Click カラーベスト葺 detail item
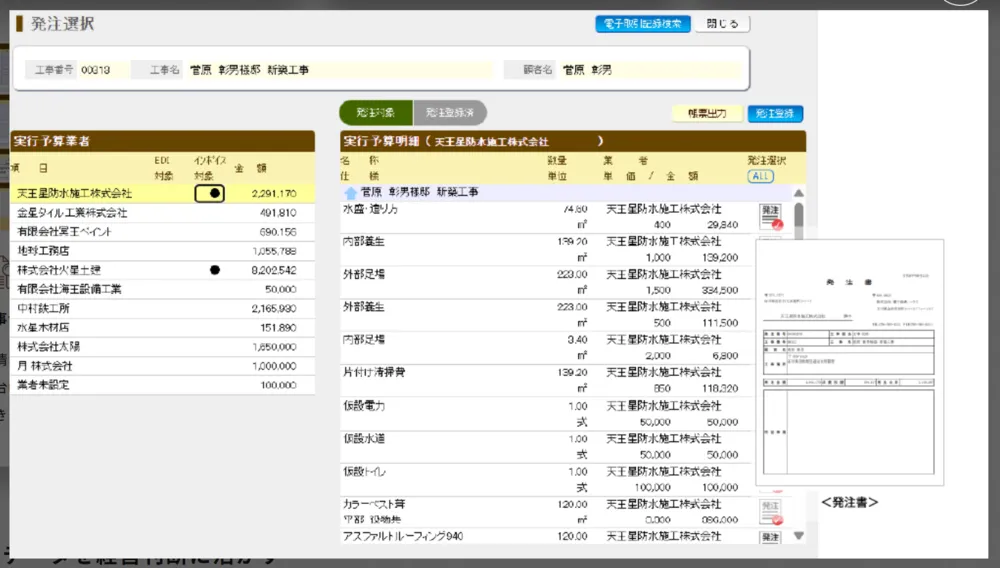 coord(374,504)
